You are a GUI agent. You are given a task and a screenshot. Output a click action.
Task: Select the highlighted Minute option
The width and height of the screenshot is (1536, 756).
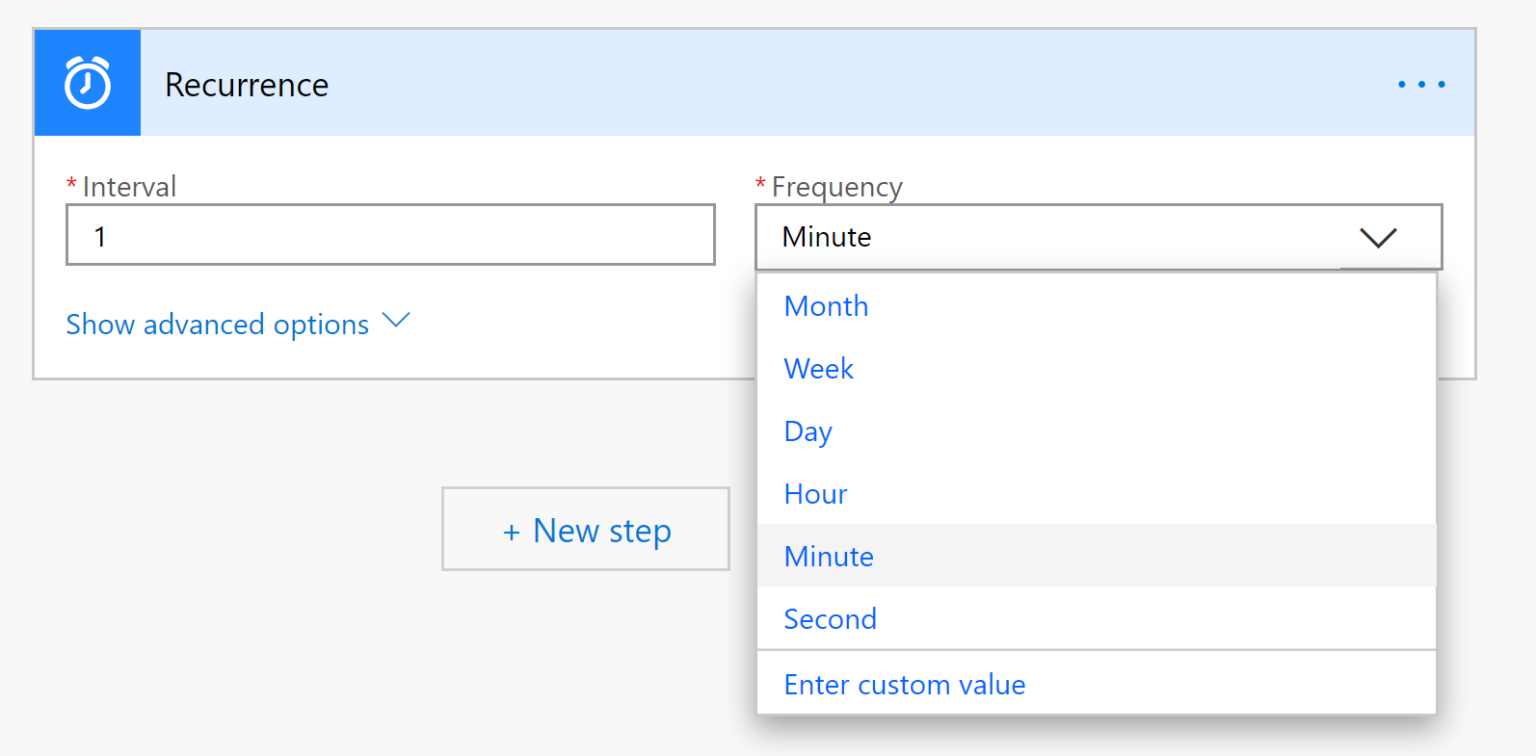828,556
